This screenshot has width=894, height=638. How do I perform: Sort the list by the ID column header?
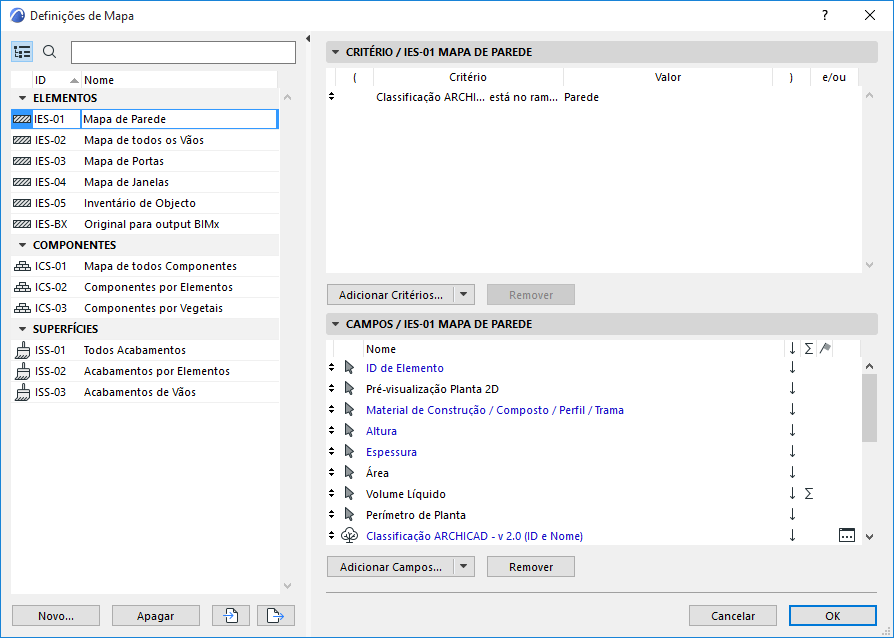pyautogui.click(x=56, y=80)
